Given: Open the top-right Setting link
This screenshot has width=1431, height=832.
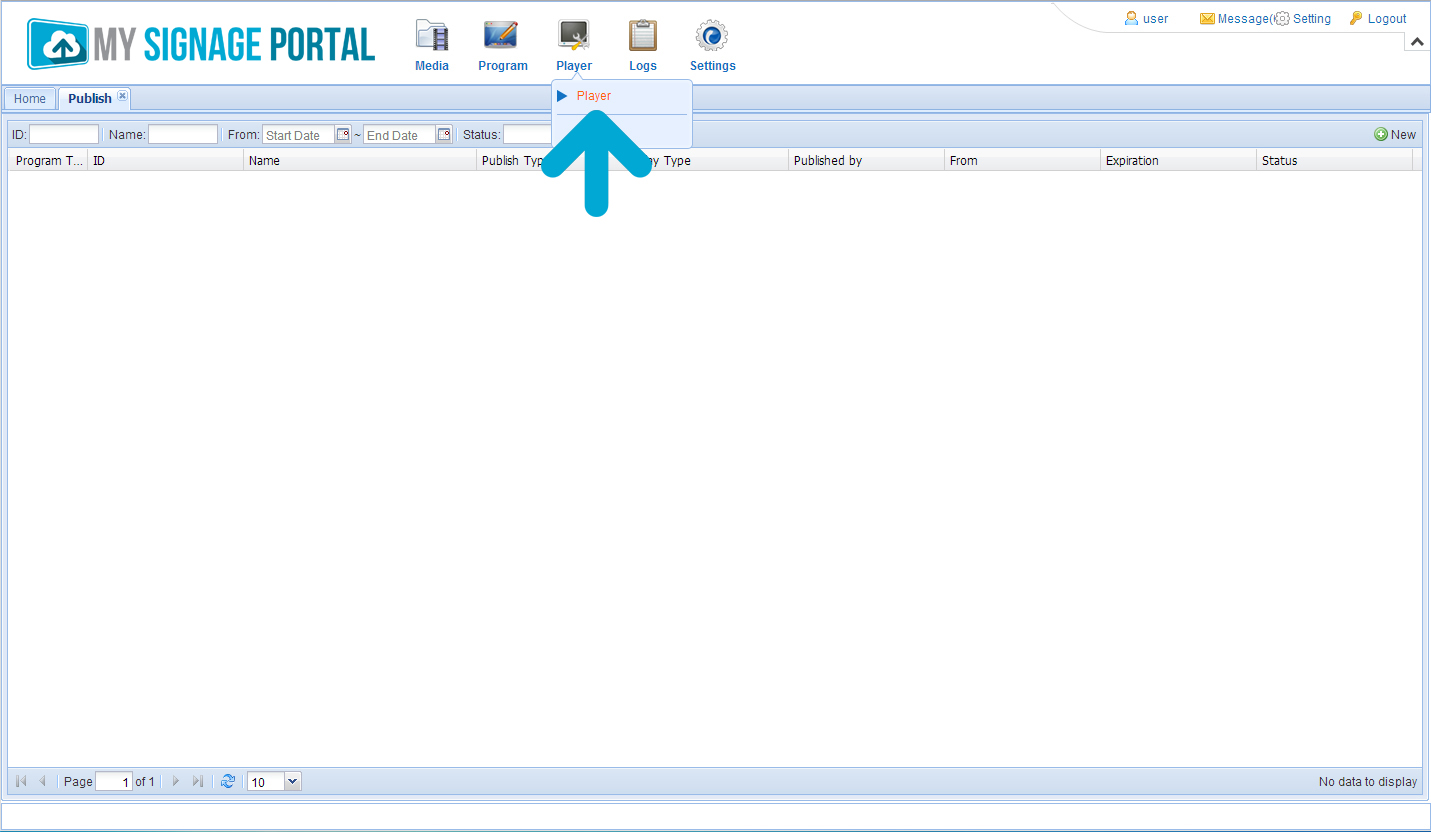Looking at the screenshot, I should tap(1303, 19).
